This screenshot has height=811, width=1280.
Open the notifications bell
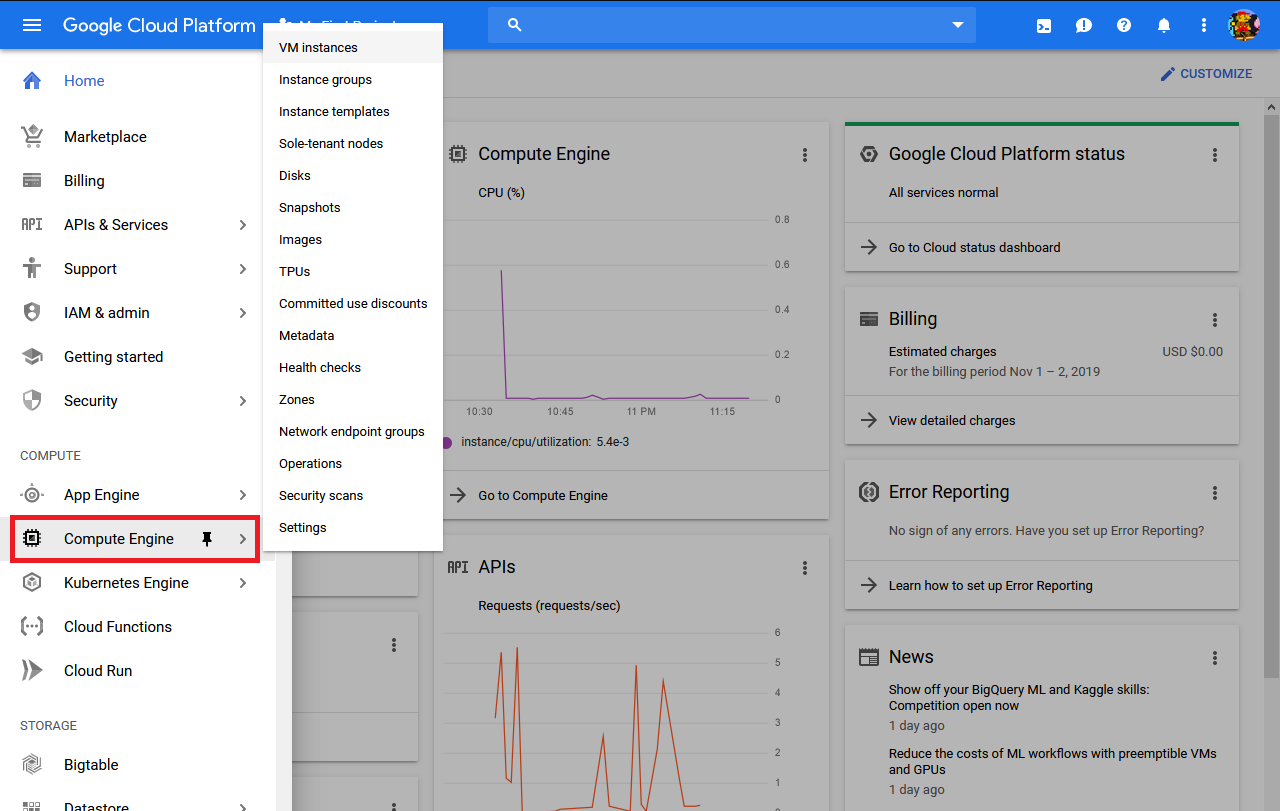point(1164,25)
